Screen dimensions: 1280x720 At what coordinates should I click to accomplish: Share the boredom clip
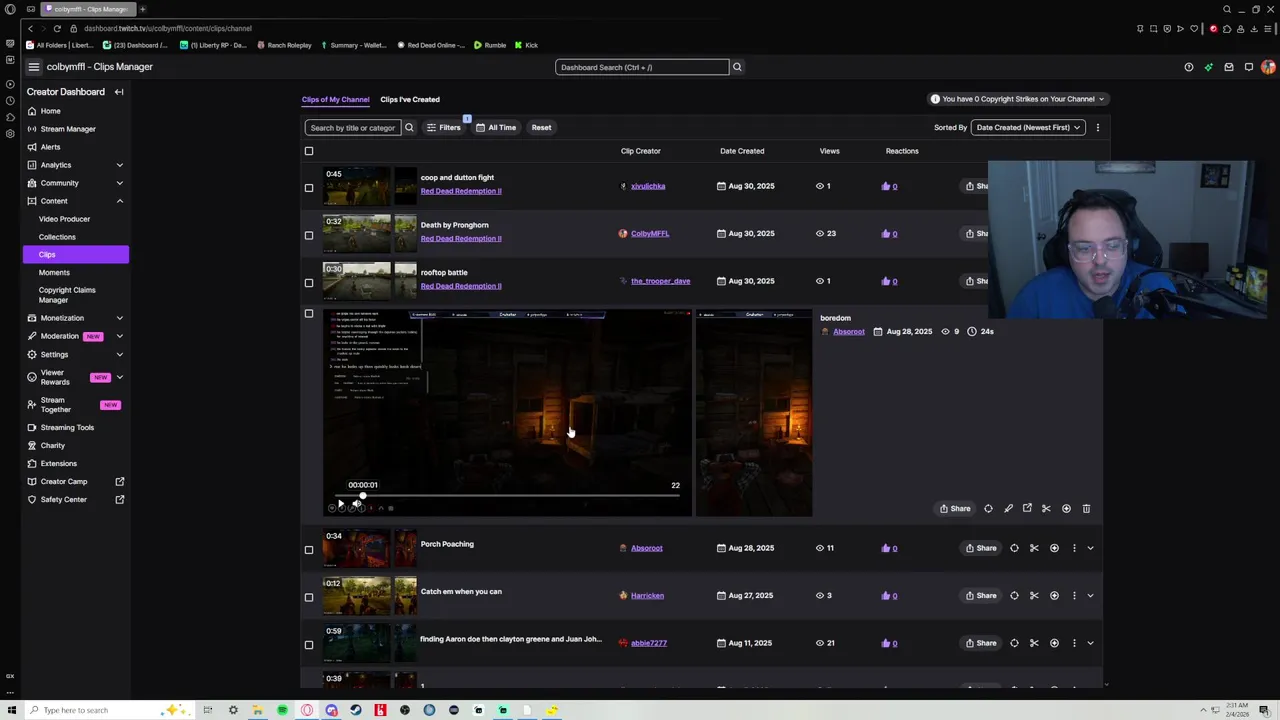(955, 508)
